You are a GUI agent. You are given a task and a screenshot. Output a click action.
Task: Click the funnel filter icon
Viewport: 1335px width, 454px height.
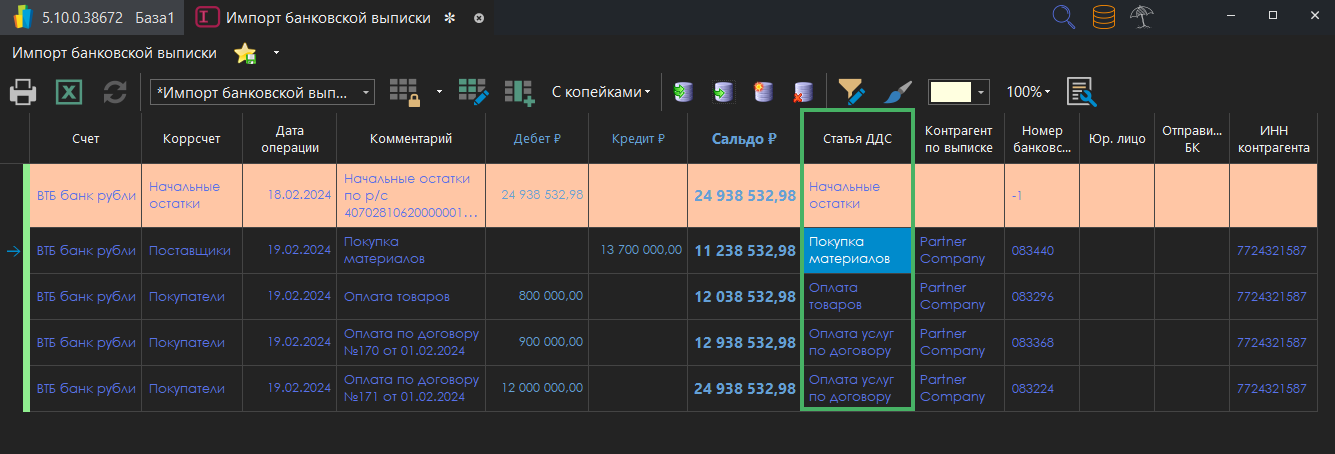click(x=851, y=92)
